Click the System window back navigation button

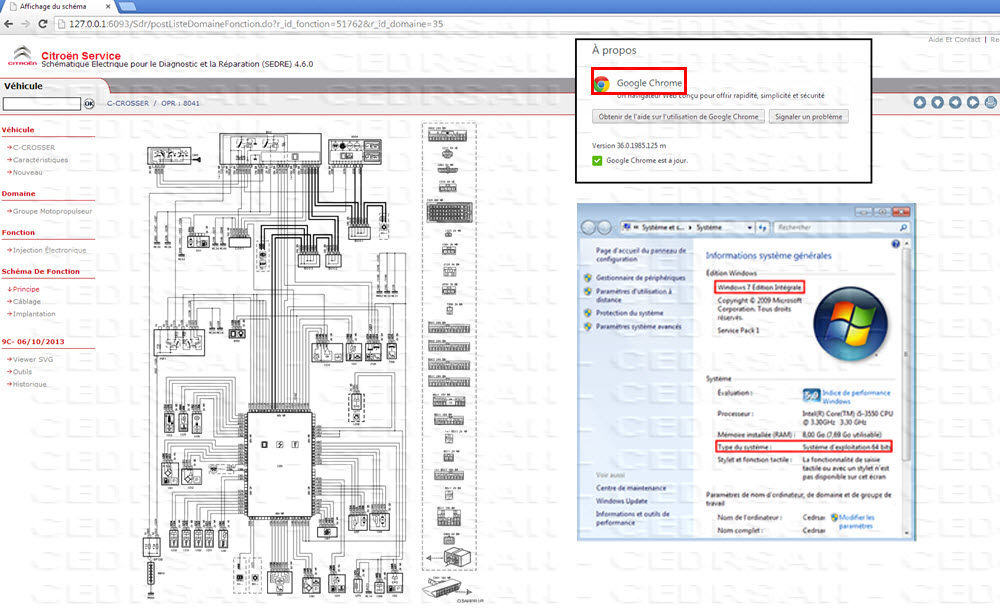tap(588, 228)
